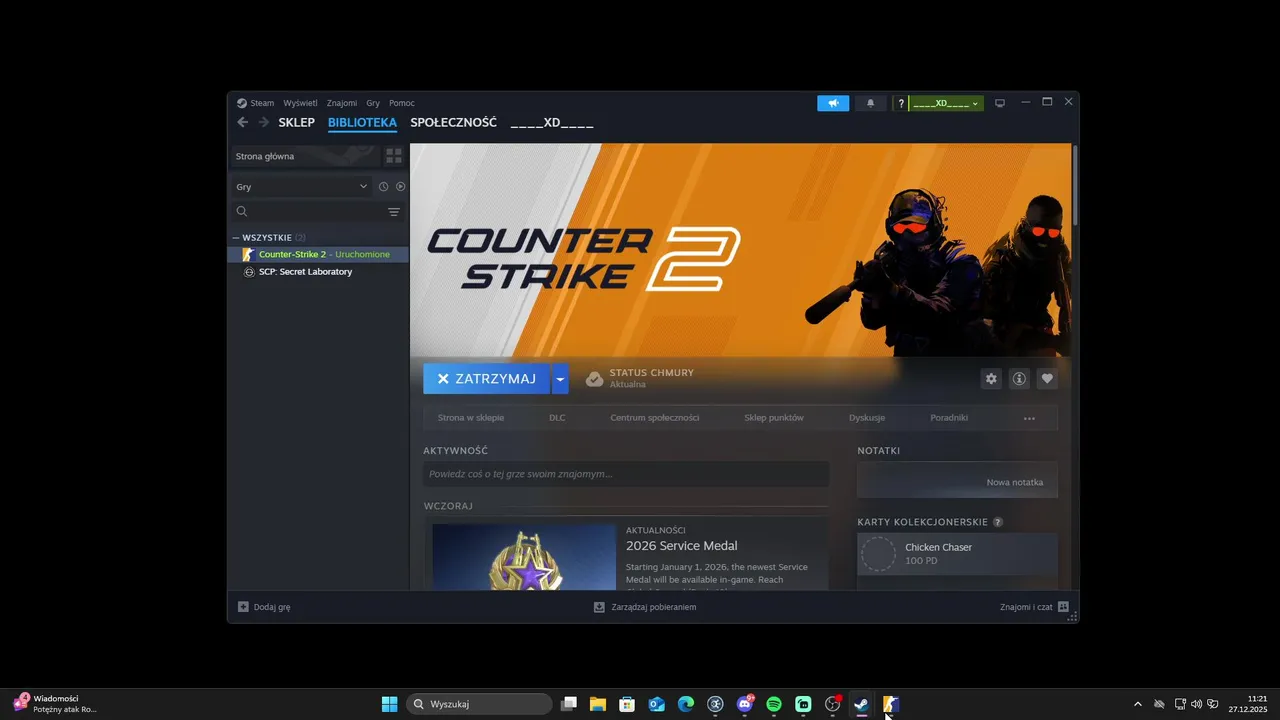Screen dimensions: 1280x720
Task: Open the SPOŁECZNOŚĆ tab
Action: coord(453,123)
